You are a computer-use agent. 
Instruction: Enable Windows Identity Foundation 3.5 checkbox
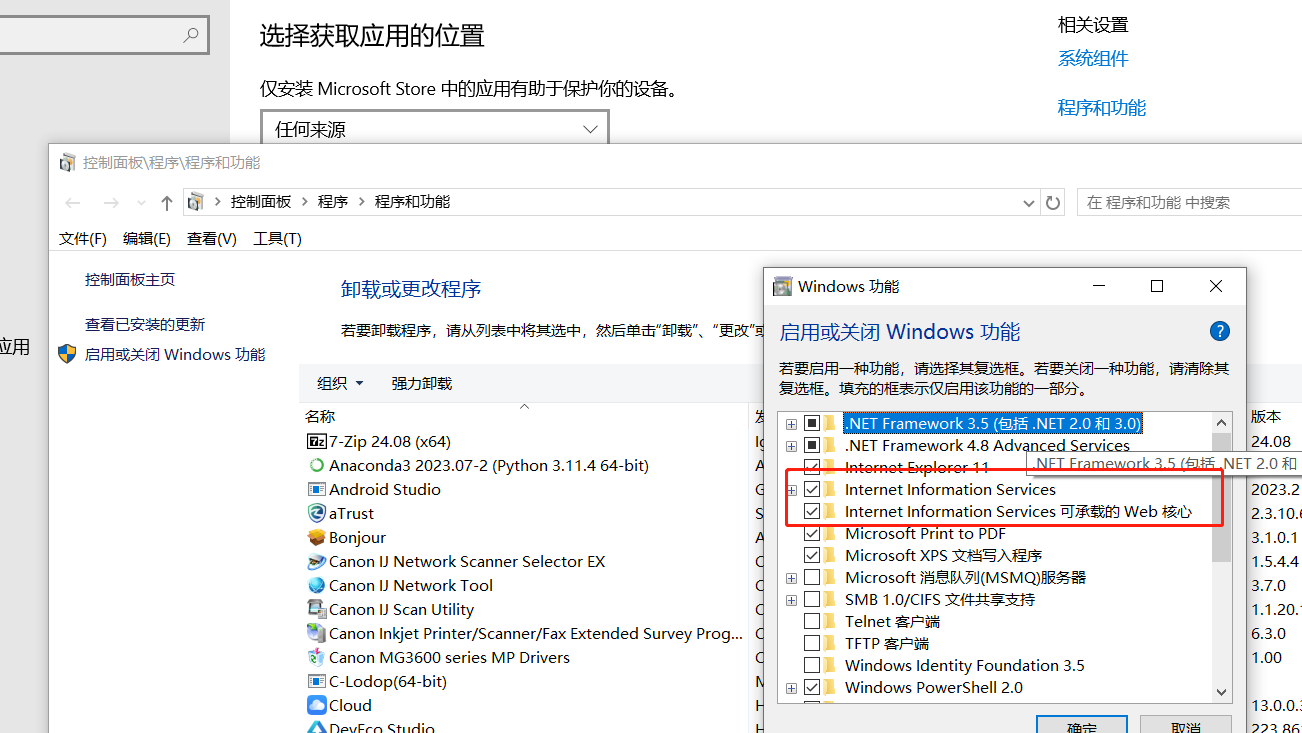tap(812, 665)
